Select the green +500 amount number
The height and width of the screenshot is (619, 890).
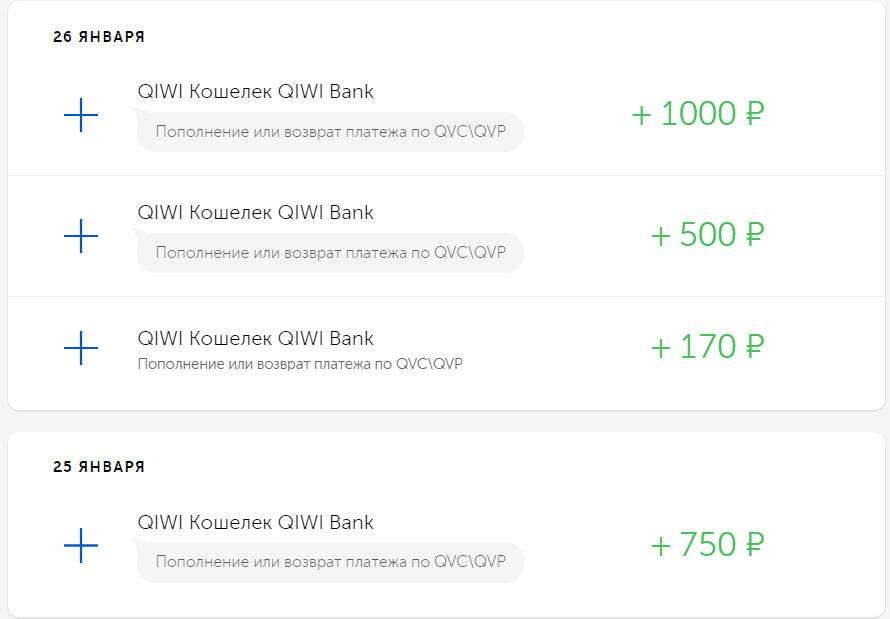(x=695, y=235)
